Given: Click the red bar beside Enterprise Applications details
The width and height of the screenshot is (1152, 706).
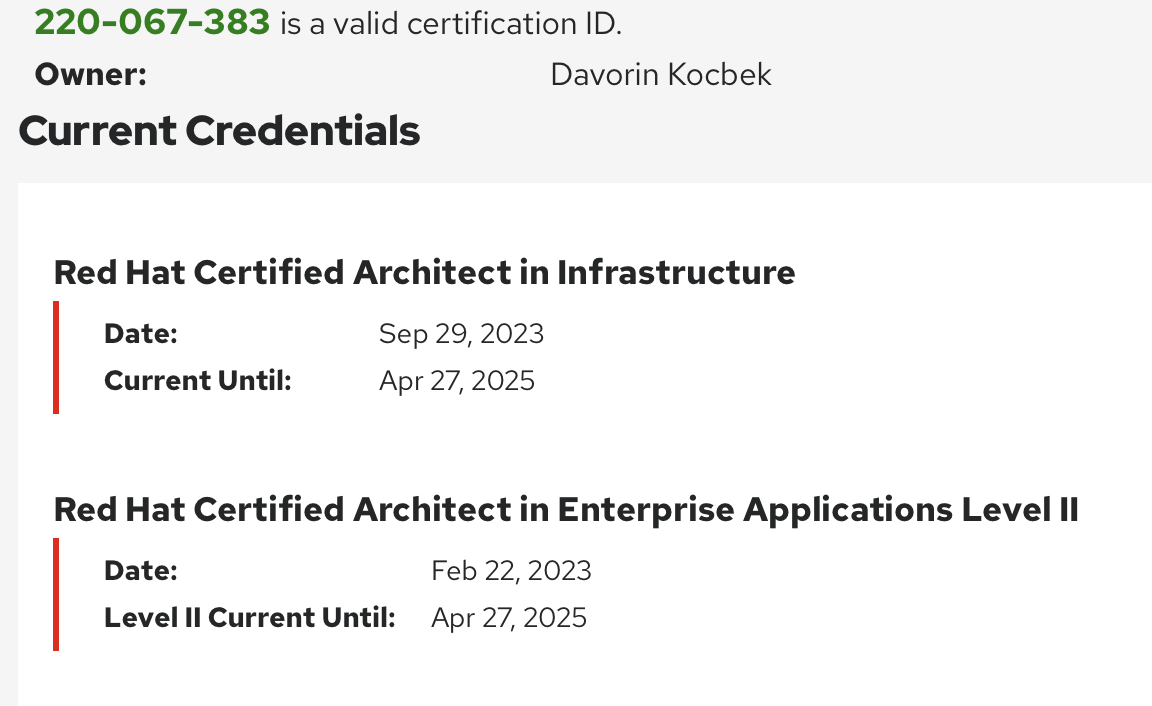Looking at the screenshot, I should 56,594.
